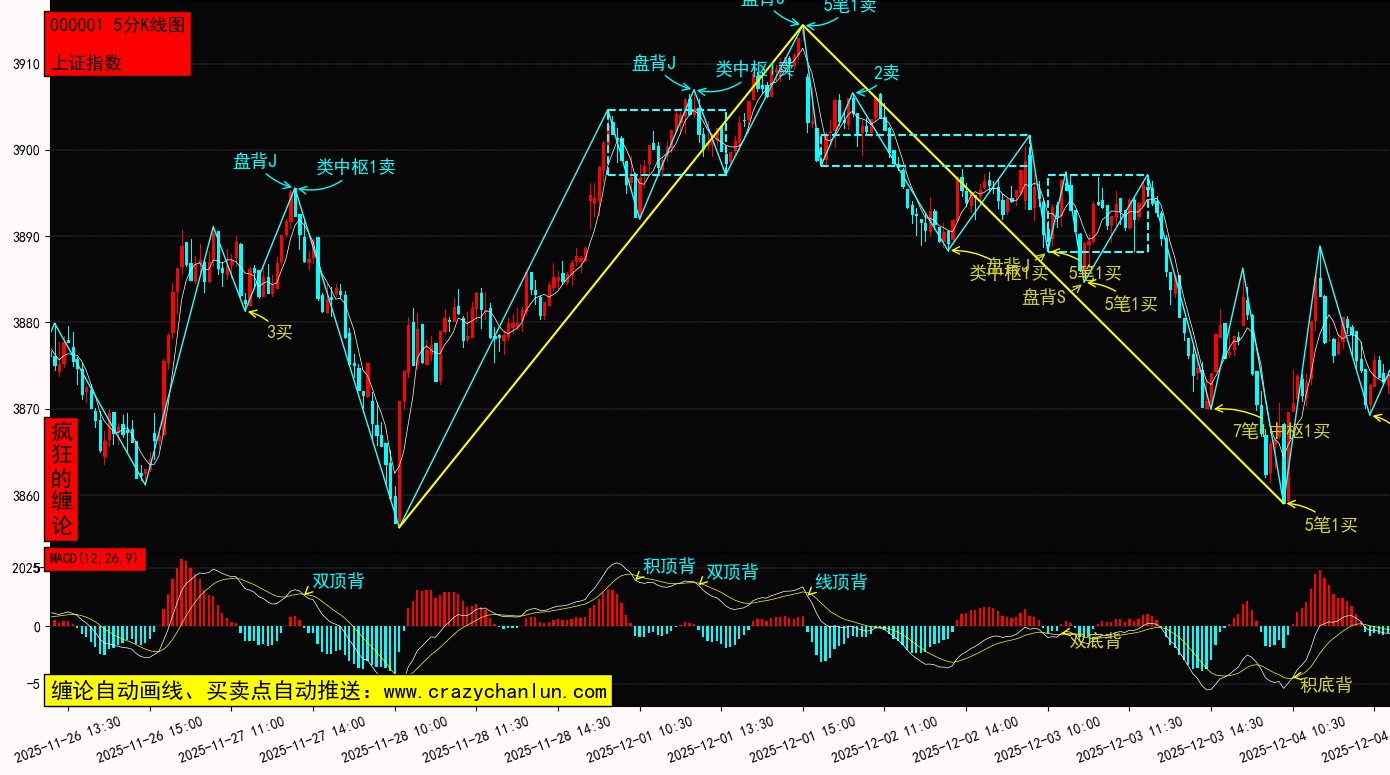The width and height of the screenshot is (1390, 775).
Task: Select the 双底背 label in MACD panel
Action: tap(1095, 641)
